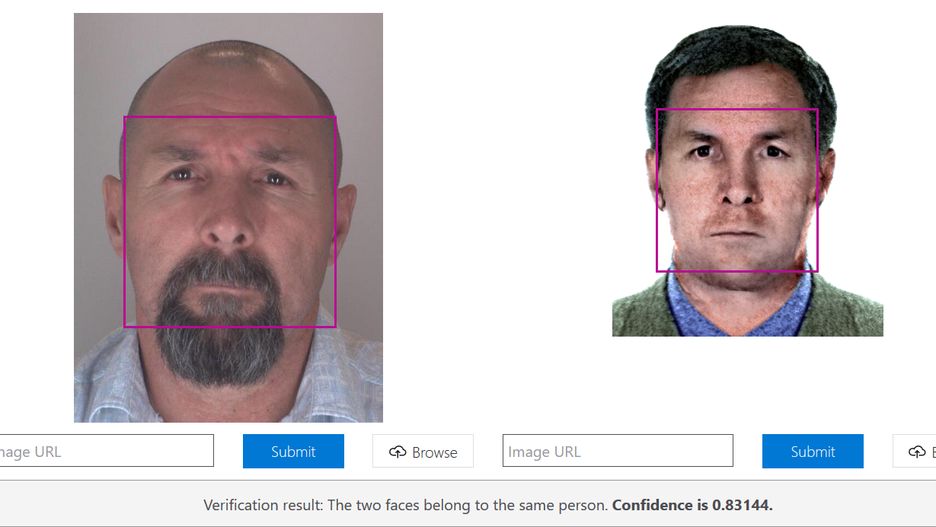
Task: Select the dark-haired man composite image
Action: click(x=747, y=180)
